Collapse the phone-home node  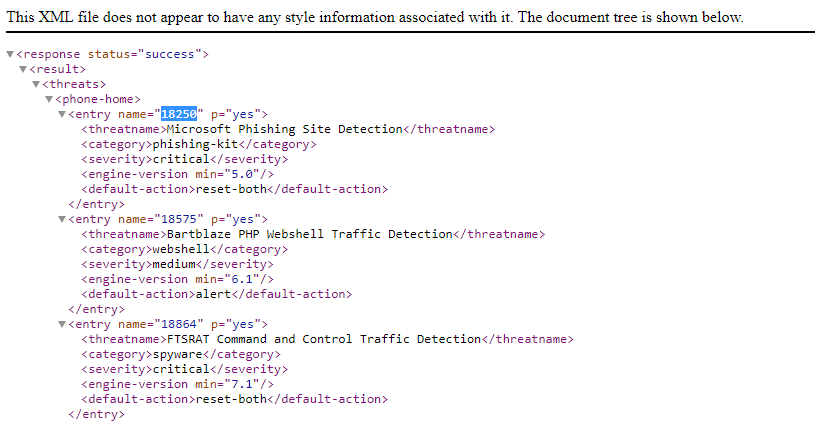click(49, 99)
